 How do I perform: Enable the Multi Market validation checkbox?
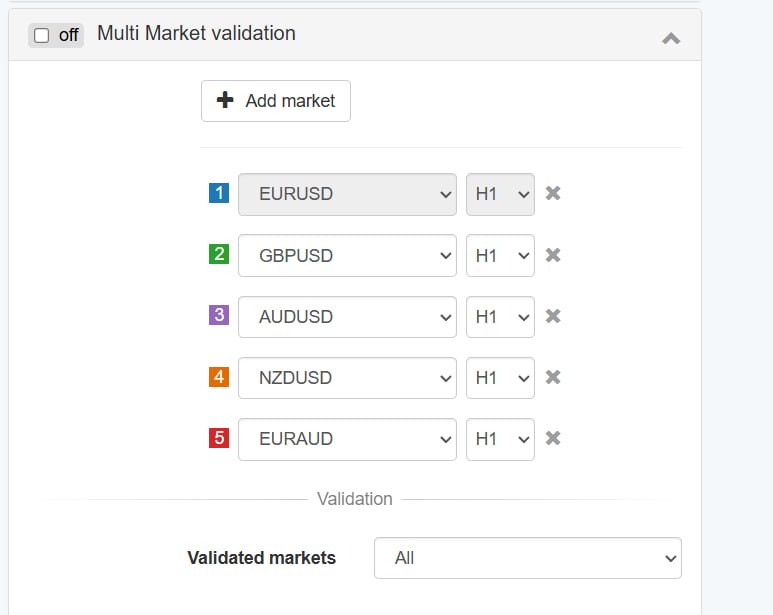pyautogui.click(x=41, y=35)
